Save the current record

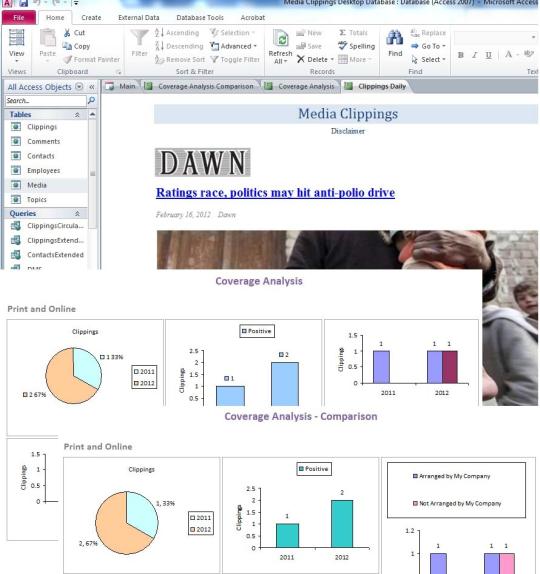pyautogui.click(x=309, y=46)
